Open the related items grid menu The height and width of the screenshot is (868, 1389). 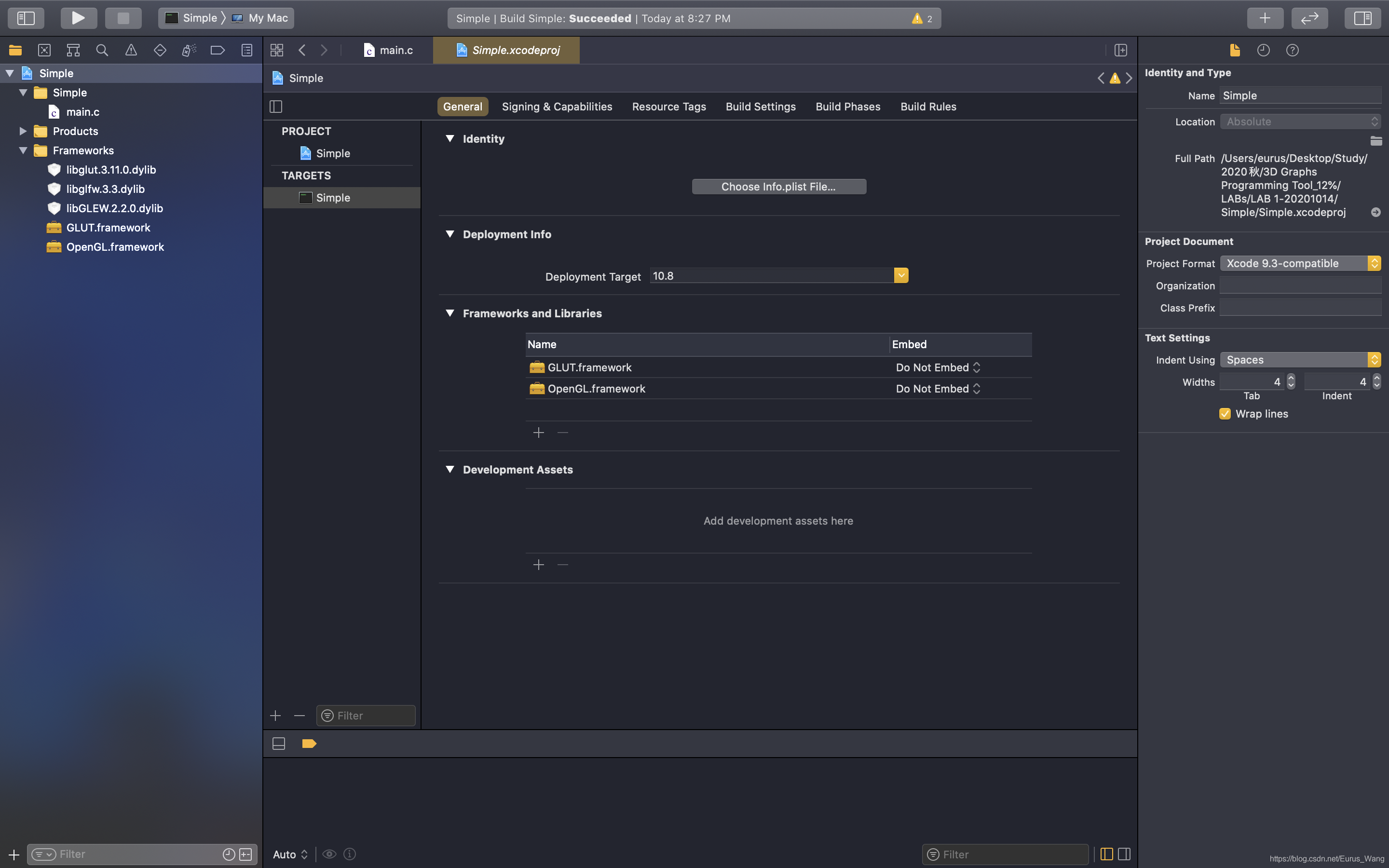coord(277,50)
